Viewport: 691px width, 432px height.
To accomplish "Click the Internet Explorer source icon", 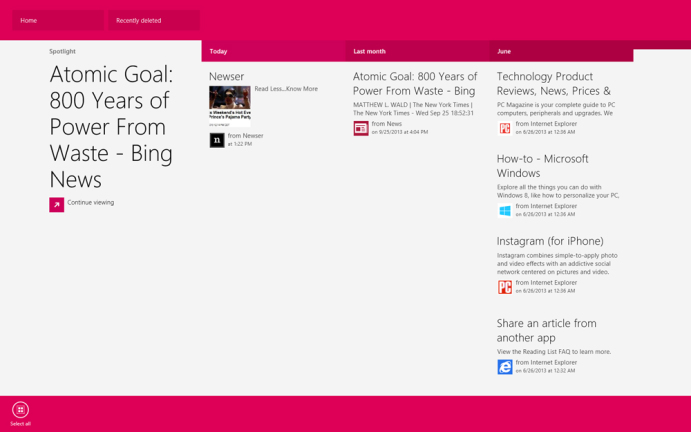I will point(505,367).
